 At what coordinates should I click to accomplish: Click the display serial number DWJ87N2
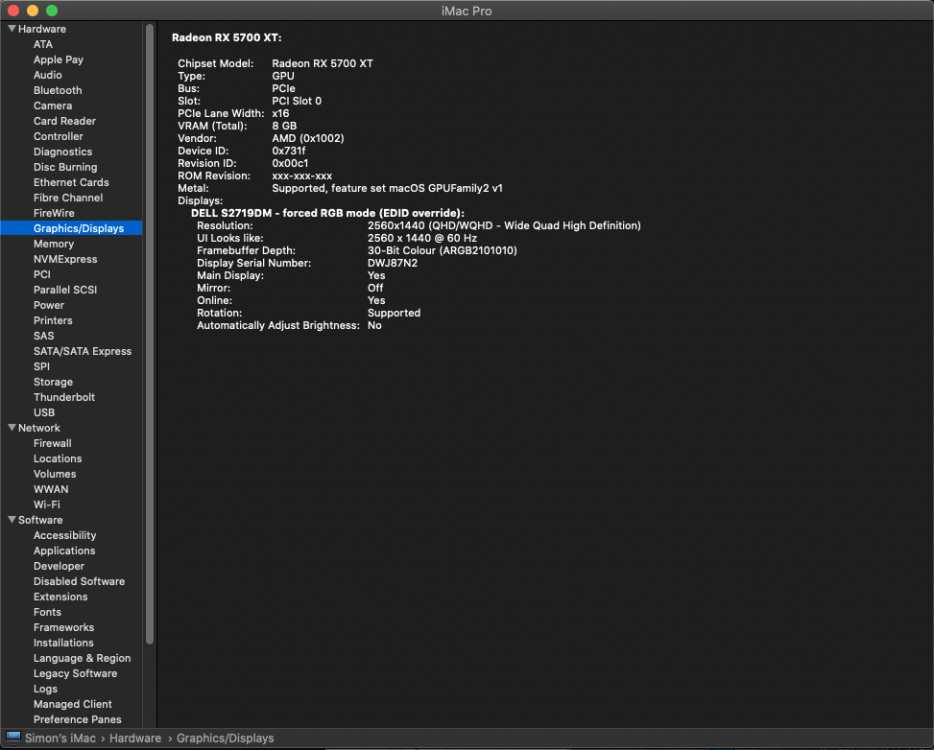pyautogui.click(x=393, y=263)
